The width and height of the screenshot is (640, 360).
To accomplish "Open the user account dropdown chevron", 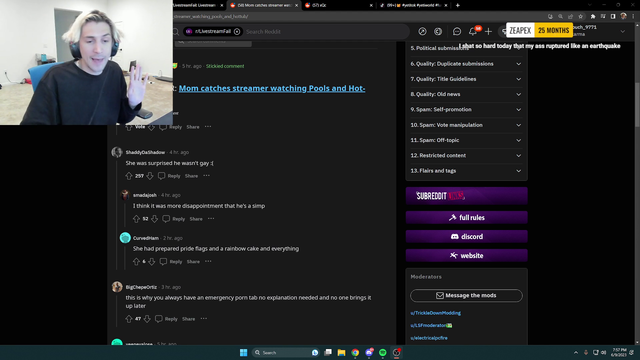I will (x=622, y=31).
